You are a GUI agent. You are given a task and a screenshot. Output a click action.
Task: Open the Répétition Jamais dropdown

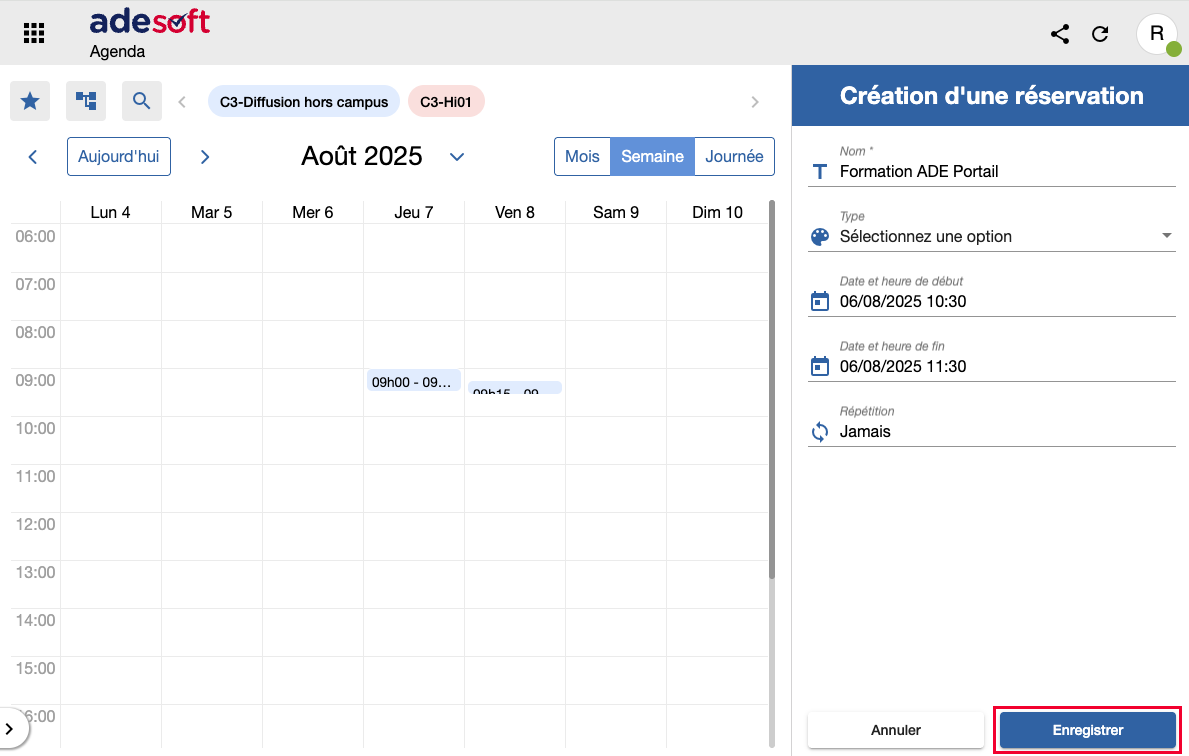click(1000, 432)
